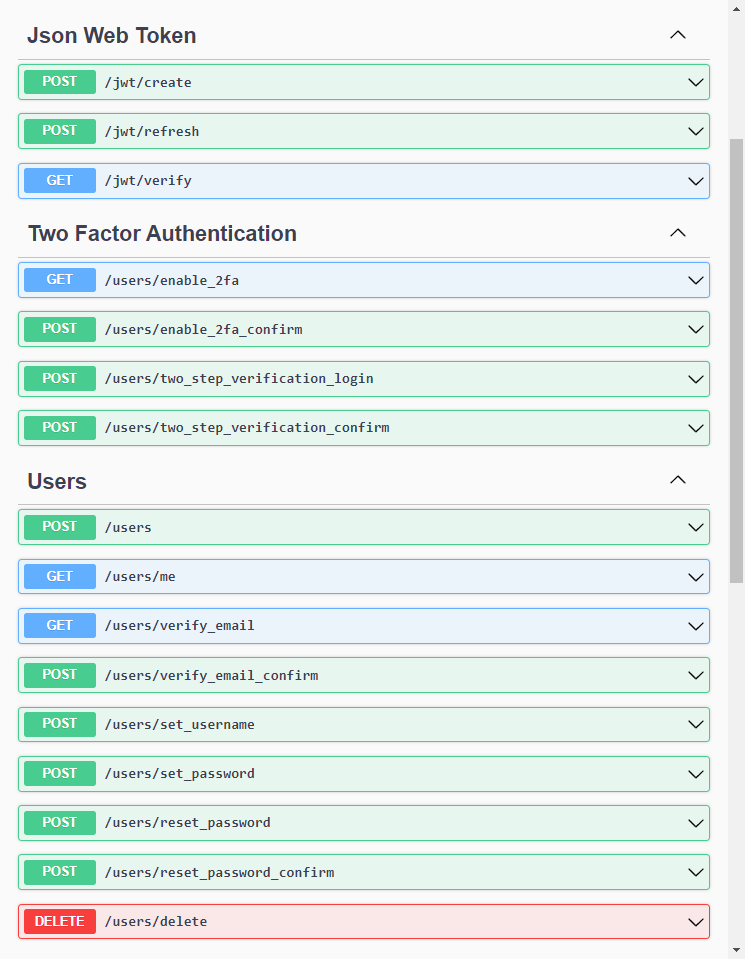Collapse the Users section
Image resolution: width=745 pixels, height=959 pixels.
[677, 480]
